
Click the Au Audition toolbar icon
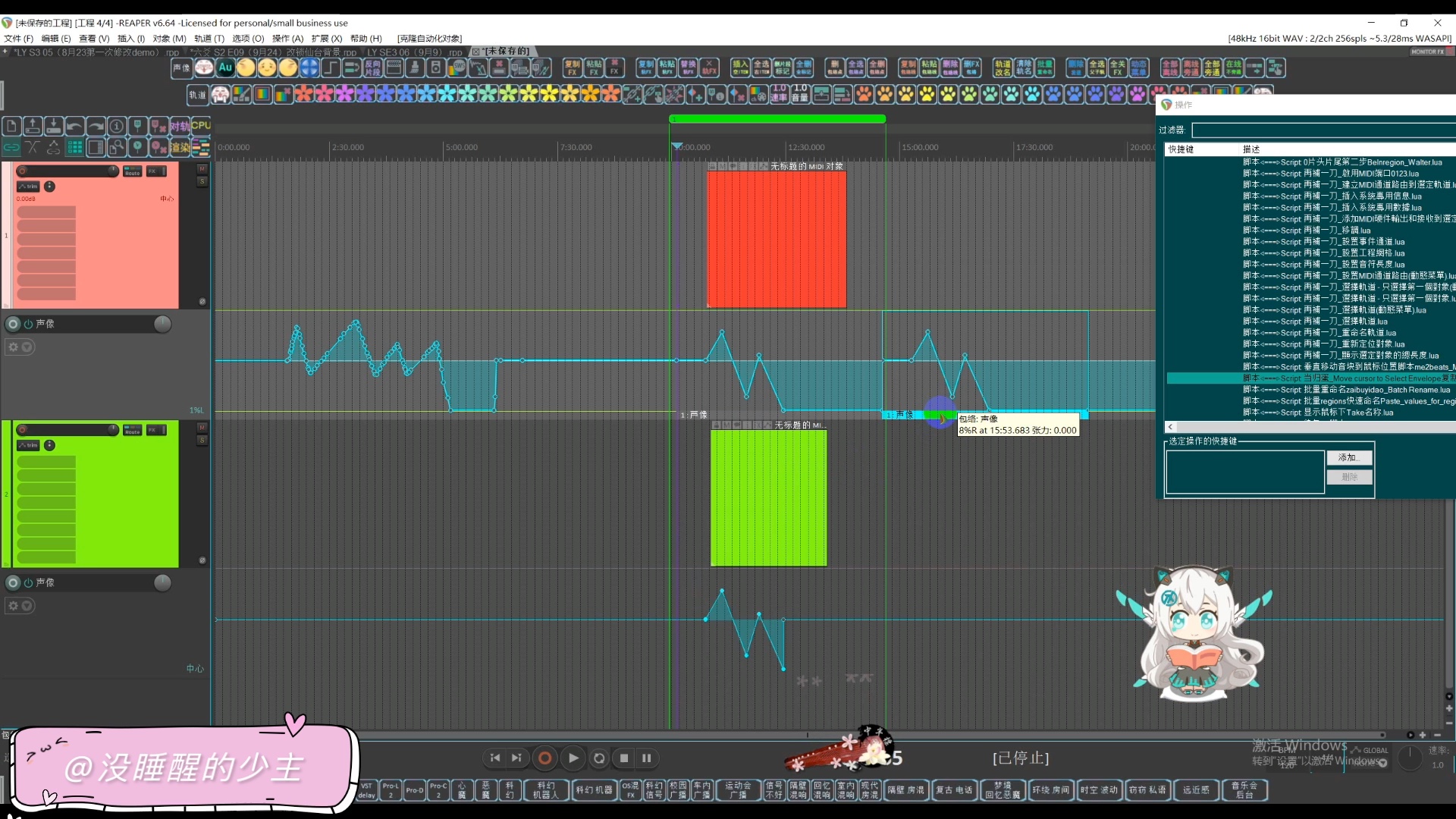tap(225, 67)
